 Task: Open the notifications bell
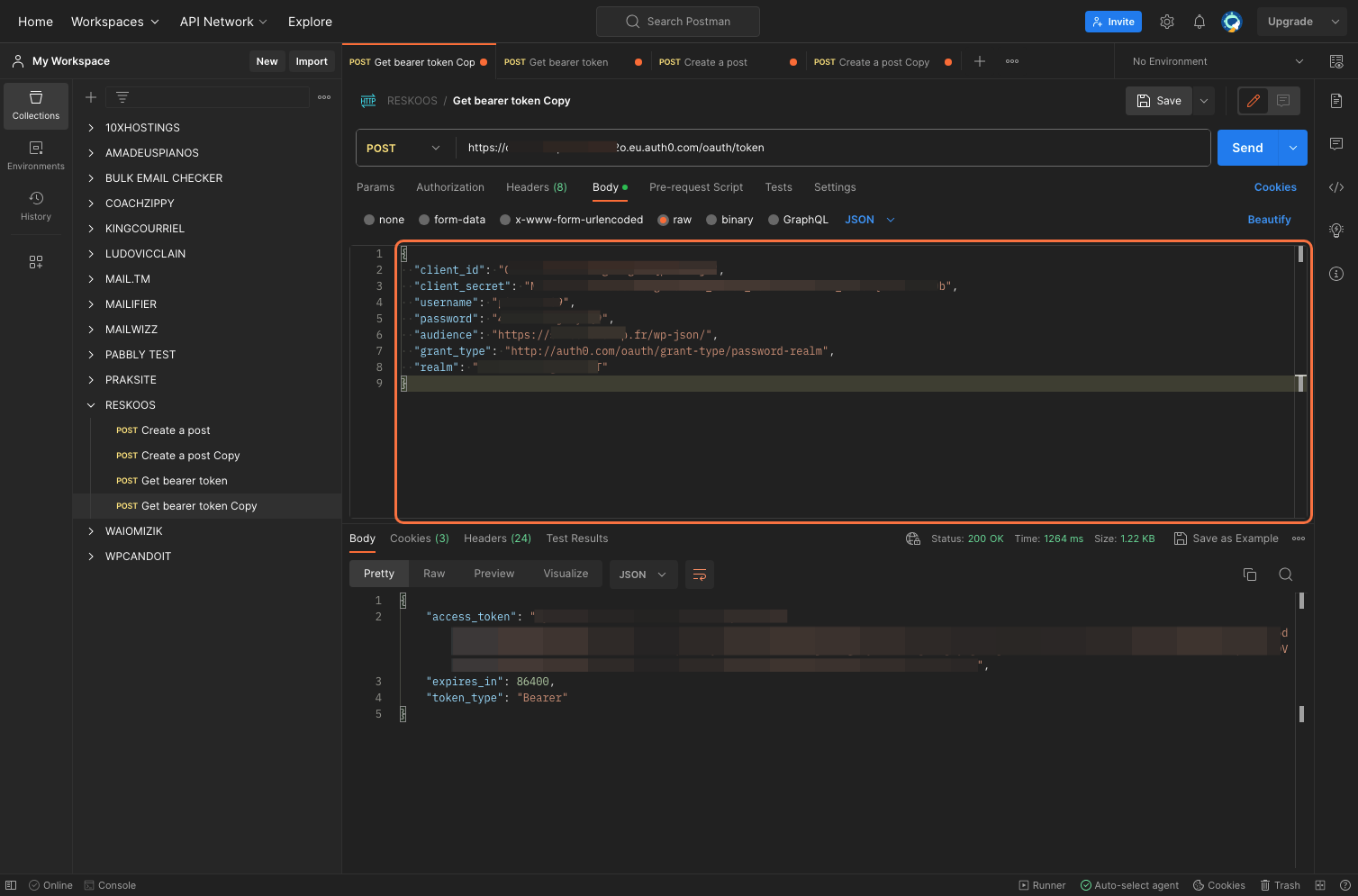1200,22
